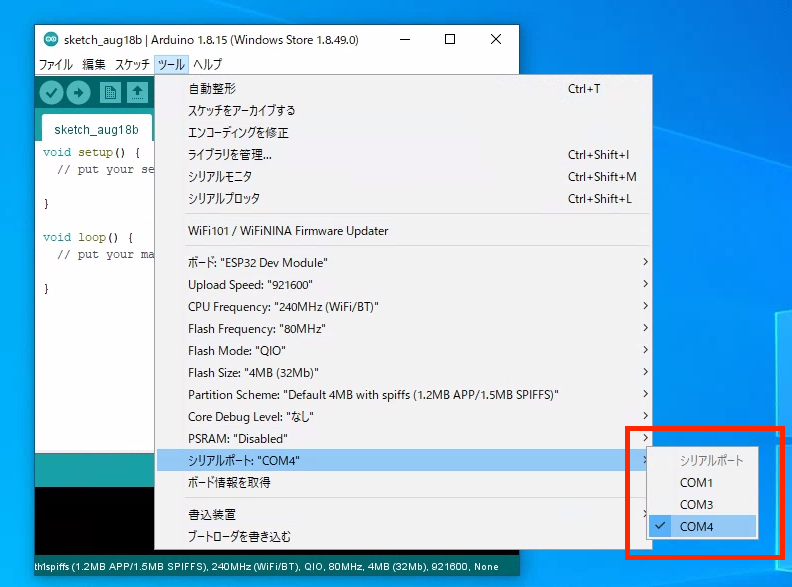
Task: Expand the Partition Scheme submenu
Action: point(403,395)
